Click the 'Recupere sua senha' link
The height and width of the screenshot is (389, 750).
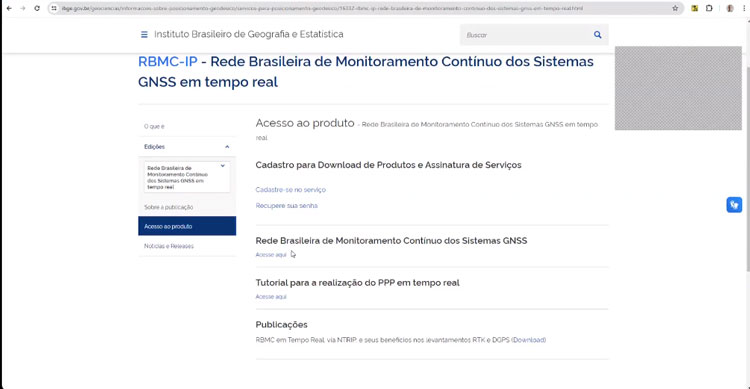click(x=287, y=205)
